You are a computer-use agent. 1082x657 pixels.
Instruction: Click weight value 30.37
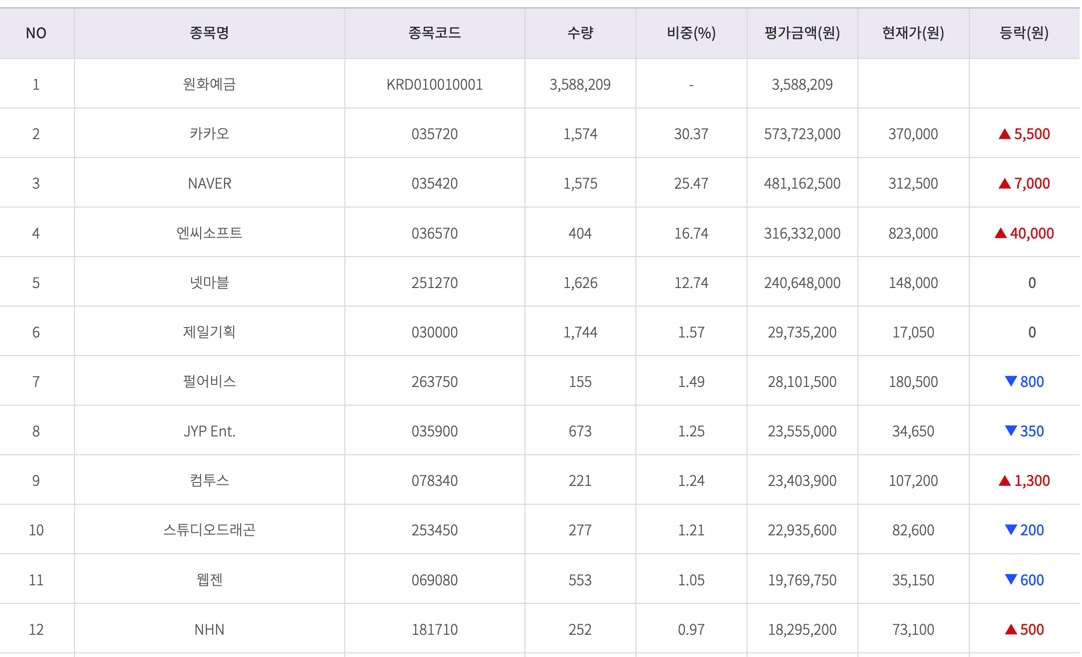pyautogui.click(x=691, y=134)
